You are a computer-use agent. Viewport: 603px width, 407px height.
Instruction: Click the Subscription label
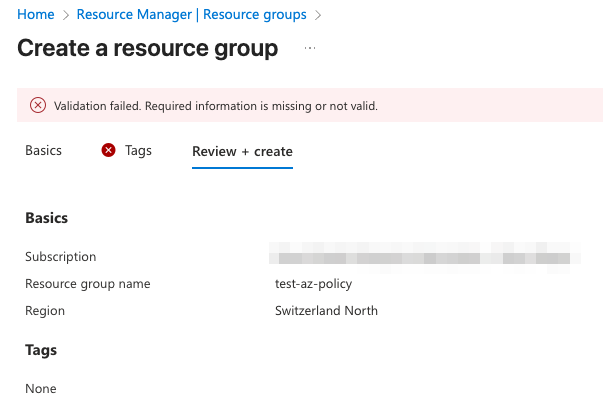(x=61, y=257)
